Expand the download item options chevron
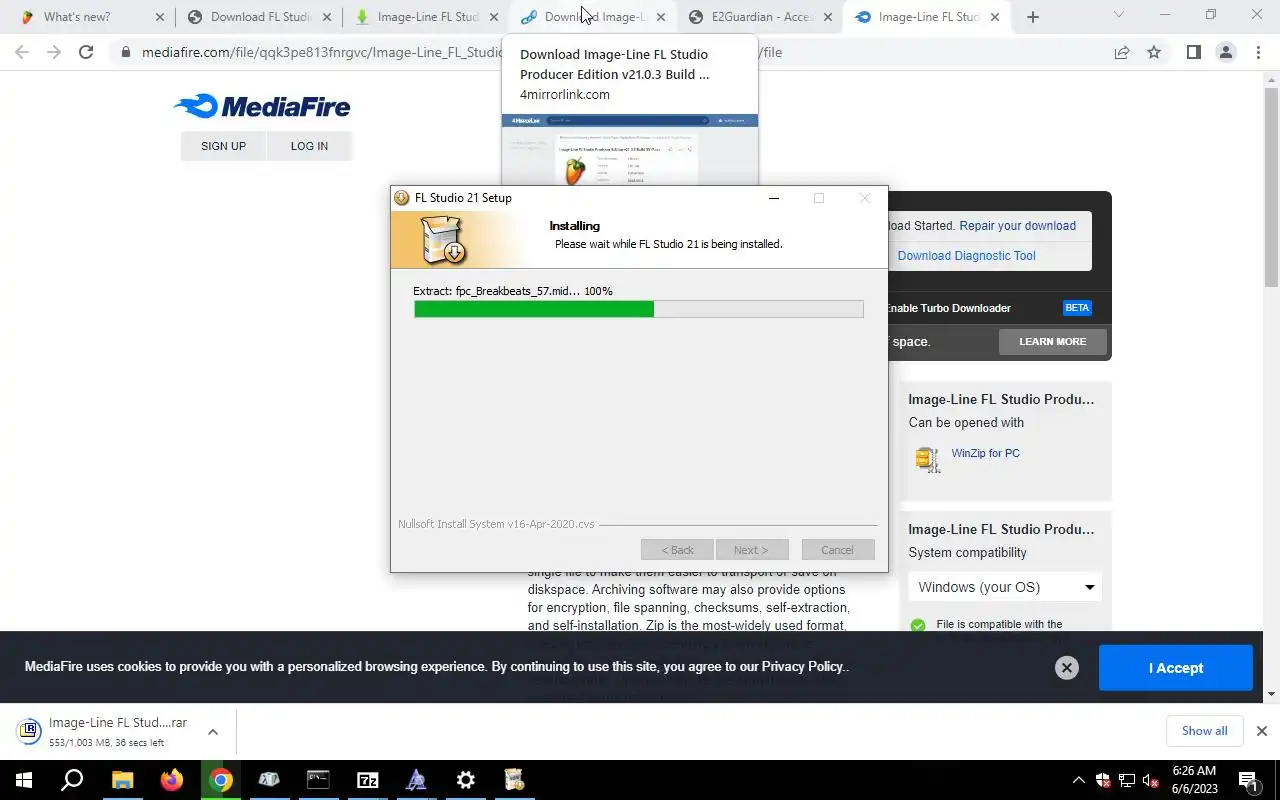 coord(213,732)
